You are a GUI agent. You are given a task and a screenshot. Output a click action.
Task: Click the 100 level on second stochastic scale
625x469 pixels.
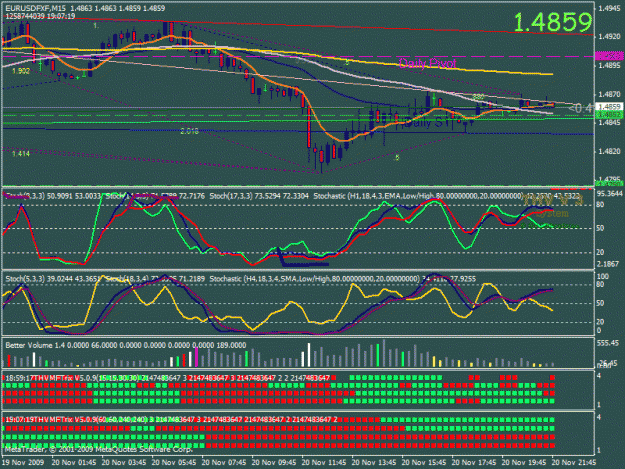[x=603, y=277]
